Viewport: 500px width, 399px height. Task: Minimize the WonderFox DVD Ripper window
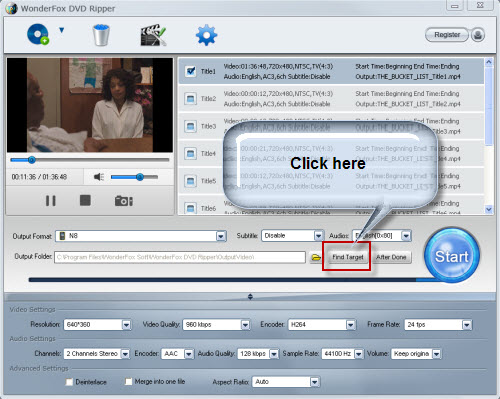[x=455, y=5]
